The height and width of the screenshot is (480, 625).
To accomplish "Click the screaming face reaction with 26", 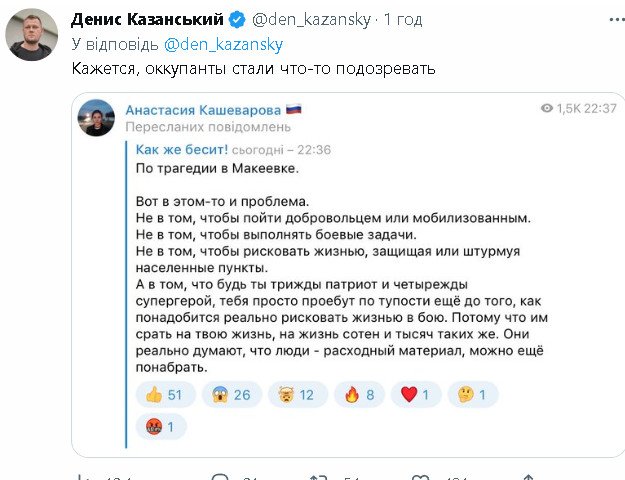I will [232, 394].
